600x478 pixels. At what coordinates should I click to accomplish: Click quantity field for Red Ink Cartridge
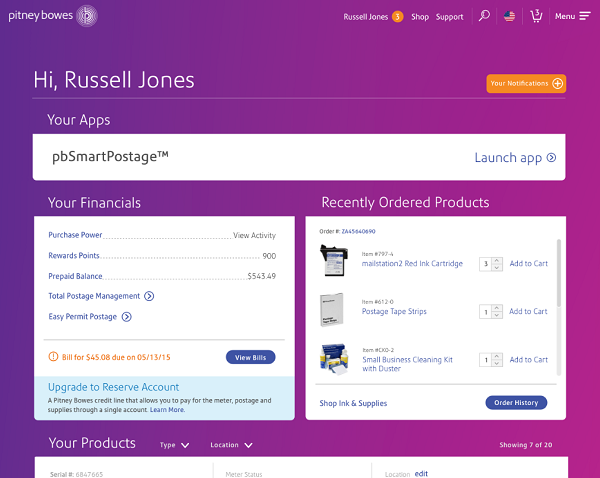(x=485, y=264)
